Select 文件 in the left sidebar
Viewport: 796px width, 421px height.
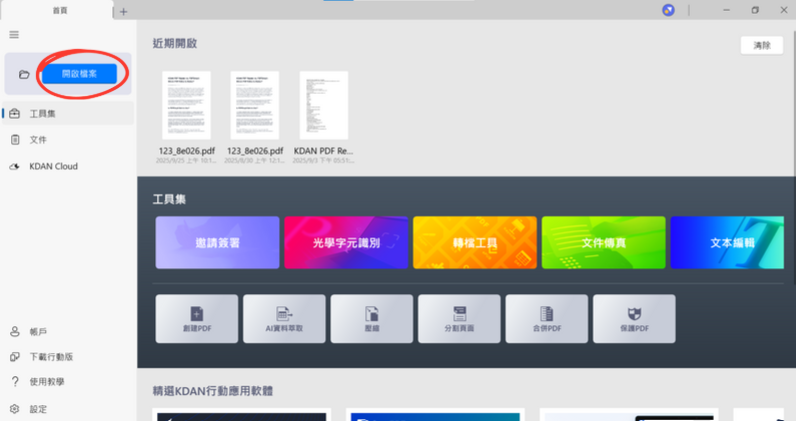[38, 140]
